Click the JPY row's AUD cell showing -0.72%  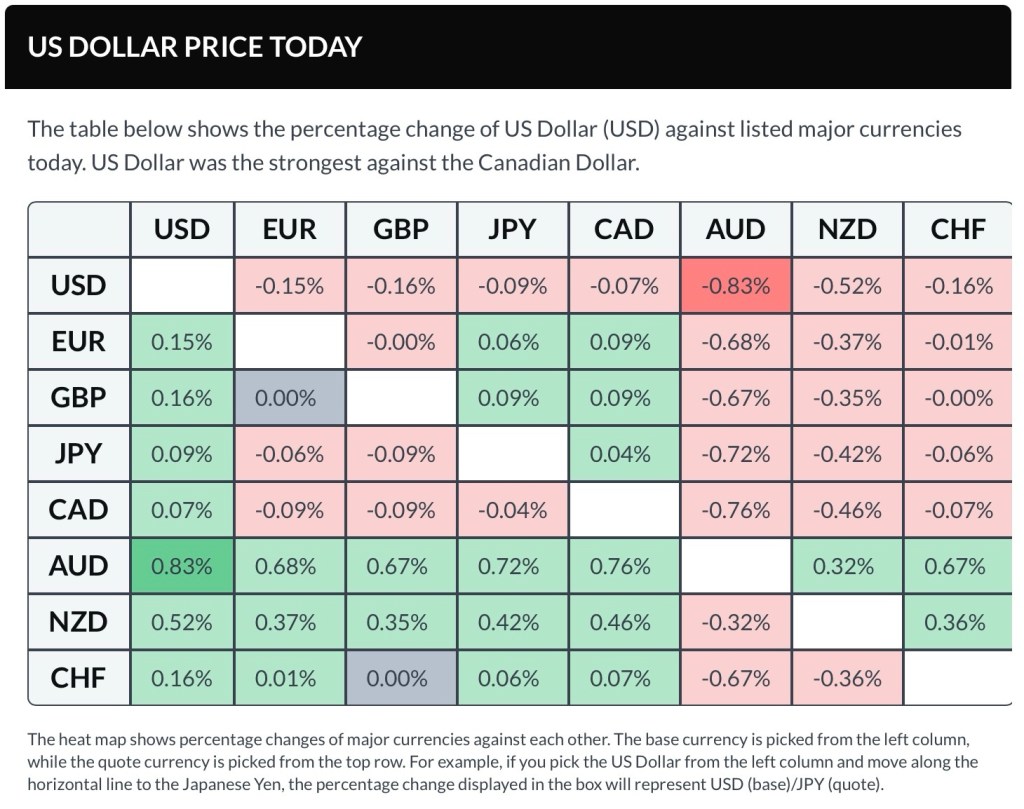736,454
